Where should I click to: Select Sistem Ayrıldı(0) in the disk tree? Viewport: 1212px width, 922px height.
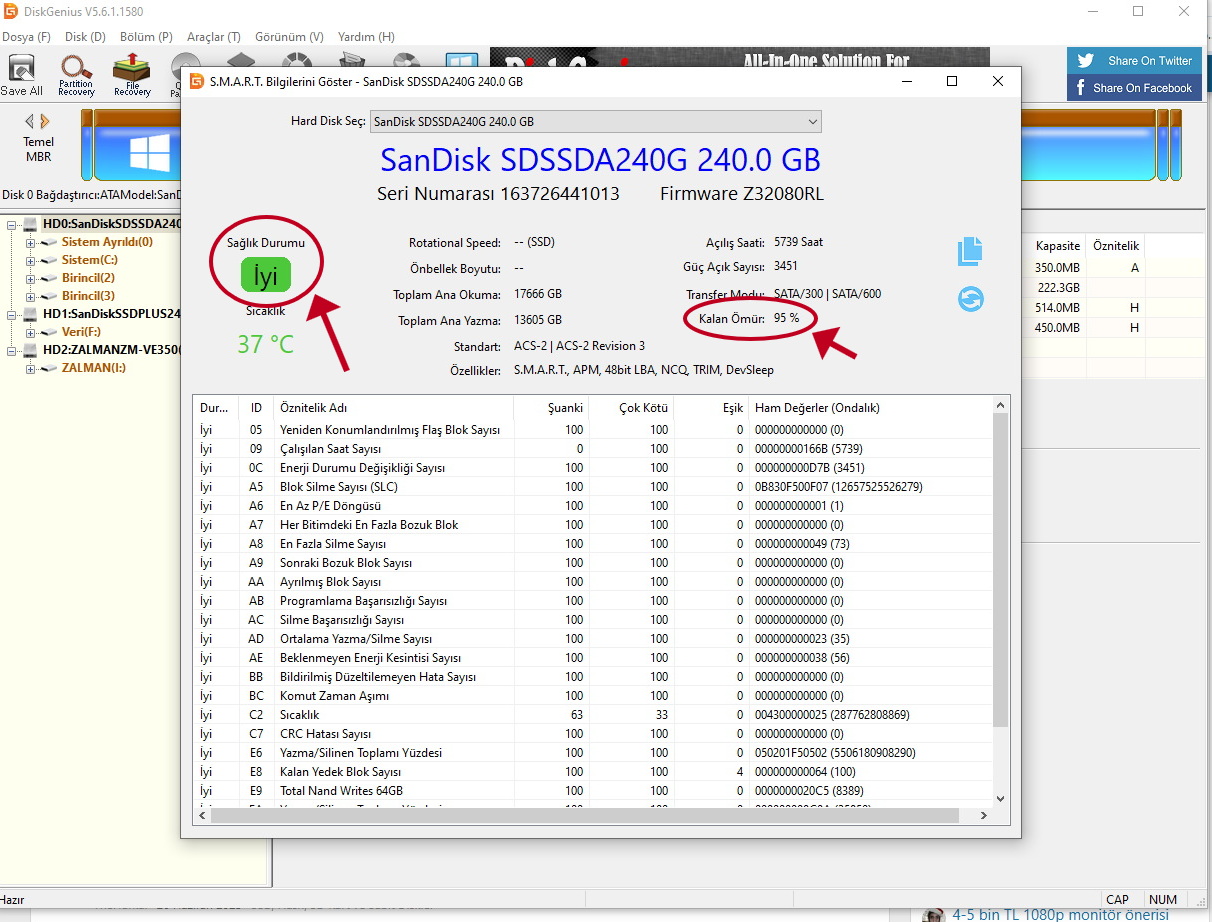107,242
